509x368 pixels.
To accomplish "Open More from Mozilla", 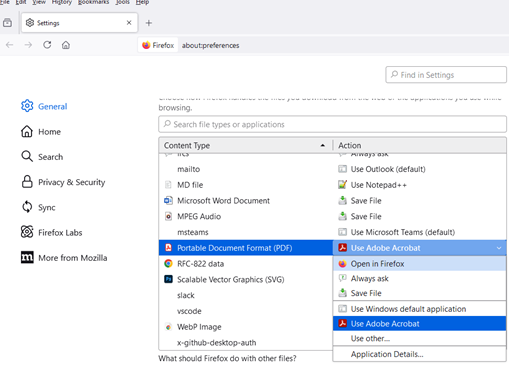I will tap(64, 258).
